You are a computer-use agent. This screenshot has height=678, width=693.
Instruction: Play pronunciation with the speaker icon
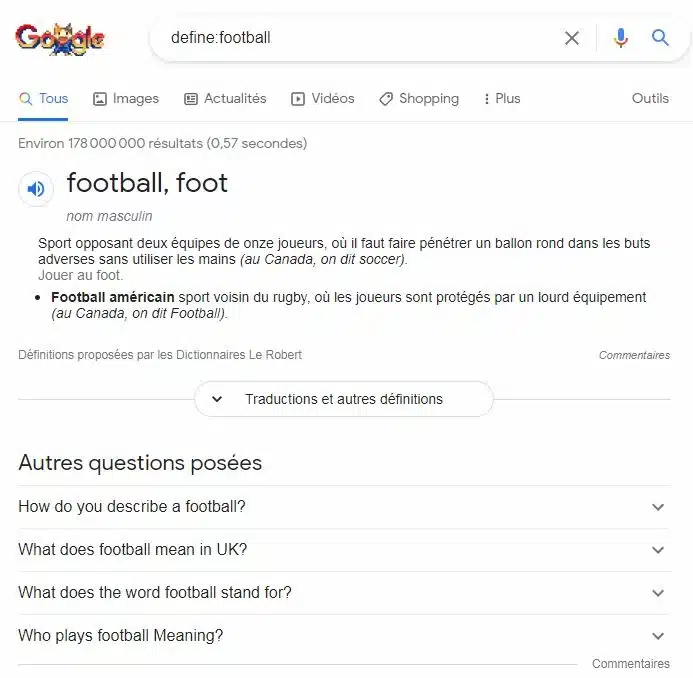pyautogui.click(x=36, y=189)
